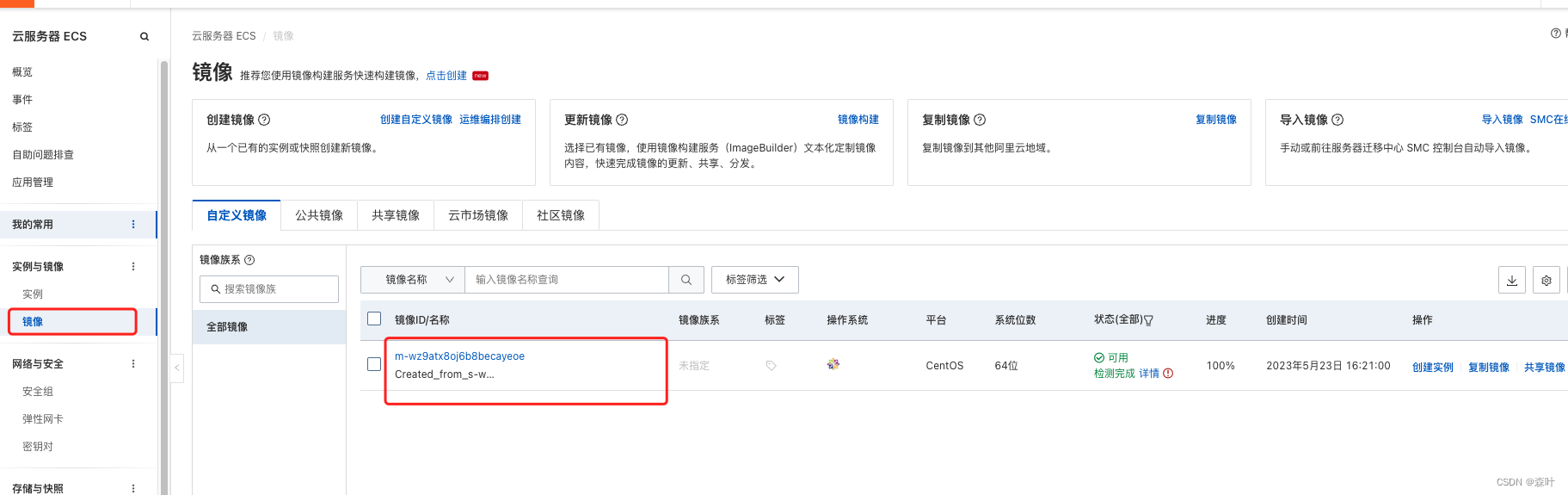The height and width of the screenshot is (495, 1568).
Task: Click the 复制镜像 link in the card header
Action: tap(1216, 120)
